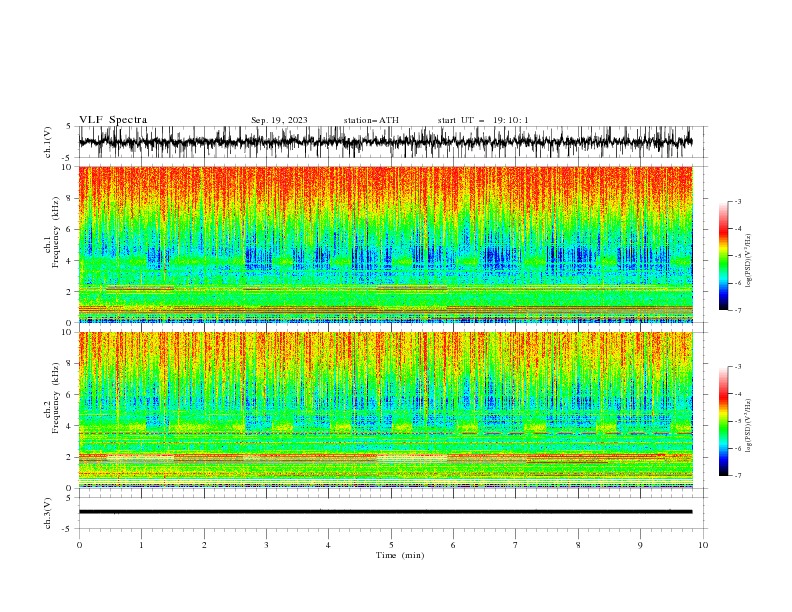Click the time axis tick label '10'

coord(703,545)
